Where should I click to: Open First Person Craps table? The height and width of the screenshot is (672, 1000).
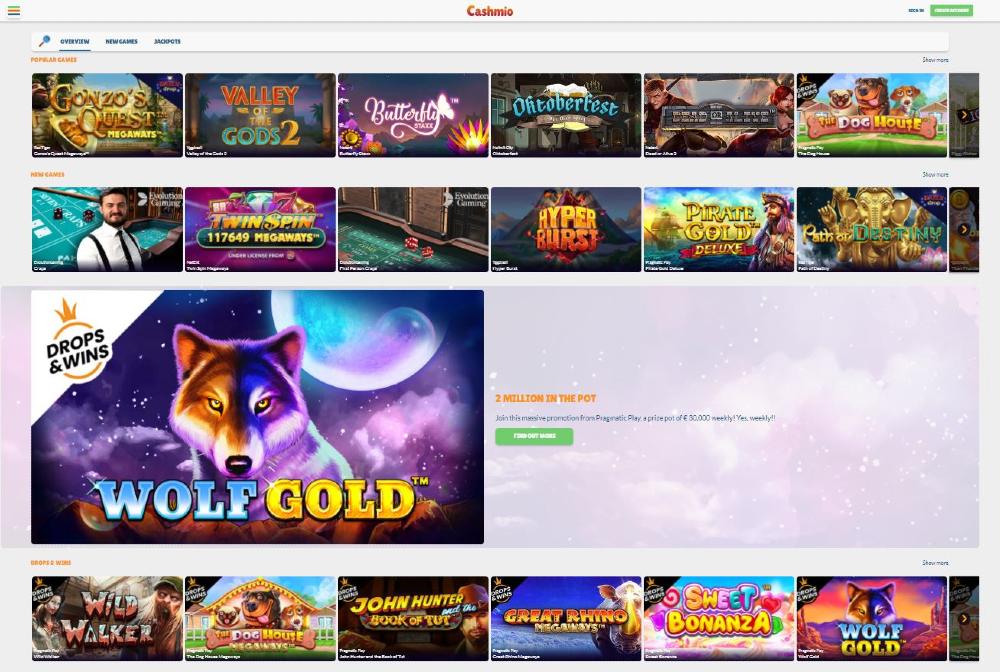[x=413, y=230]
